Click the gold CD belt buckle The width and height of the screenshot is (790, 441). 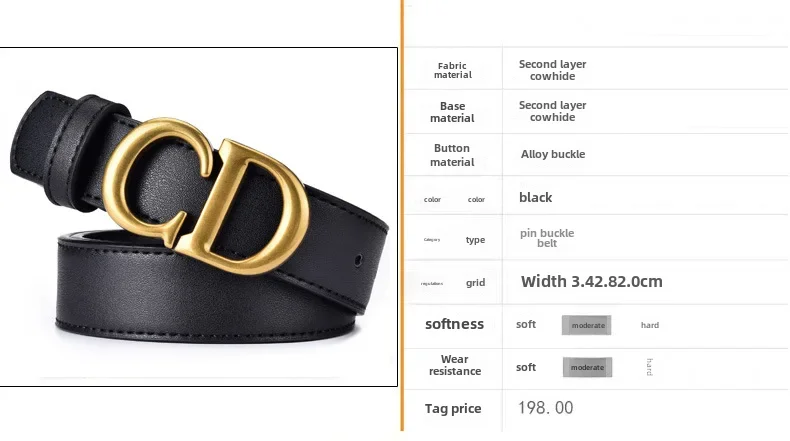pos(206,196)
